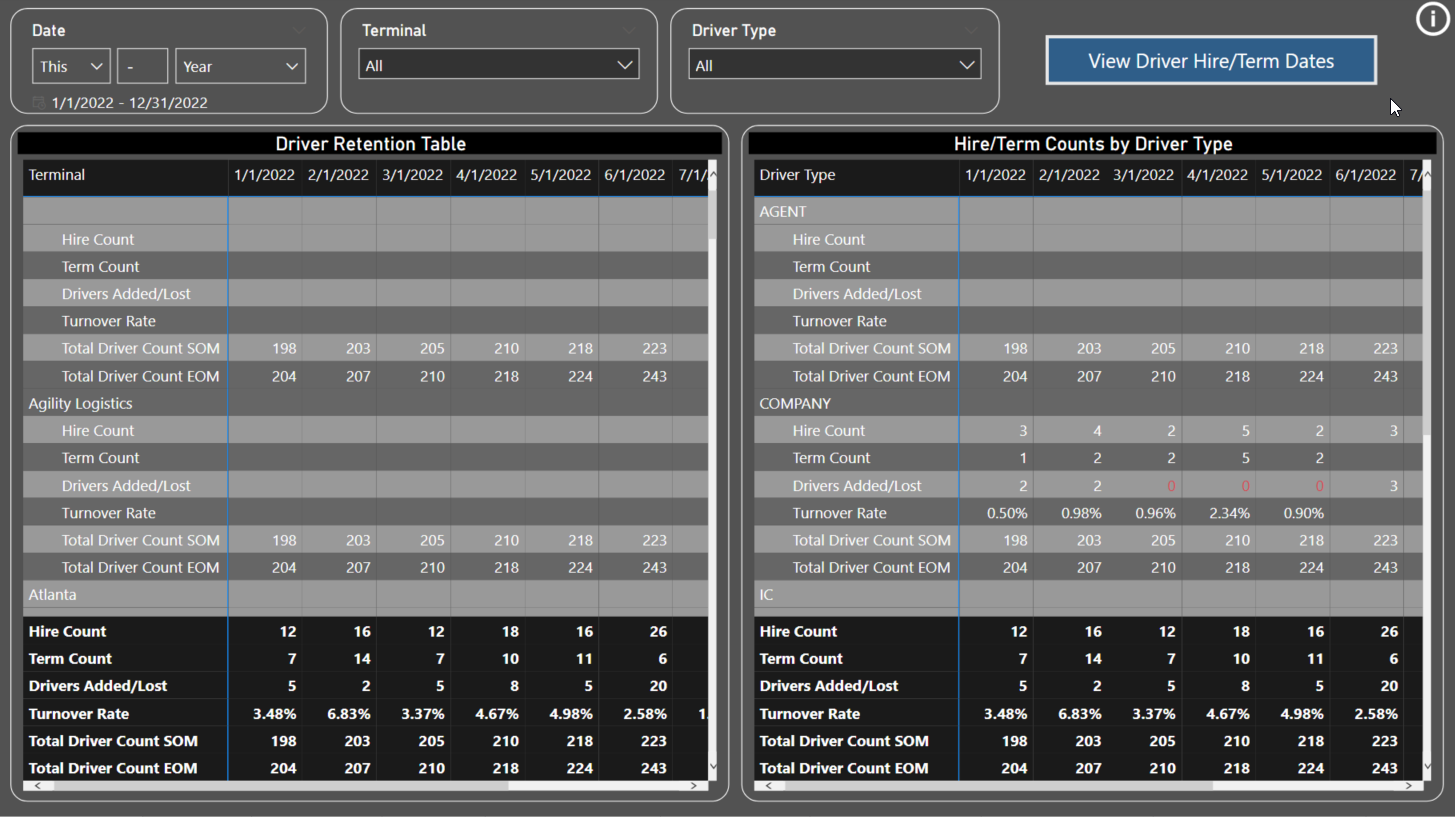Click the right arrow of Hire/Term Counts horizontal scrollbar

coord(1410,786)
